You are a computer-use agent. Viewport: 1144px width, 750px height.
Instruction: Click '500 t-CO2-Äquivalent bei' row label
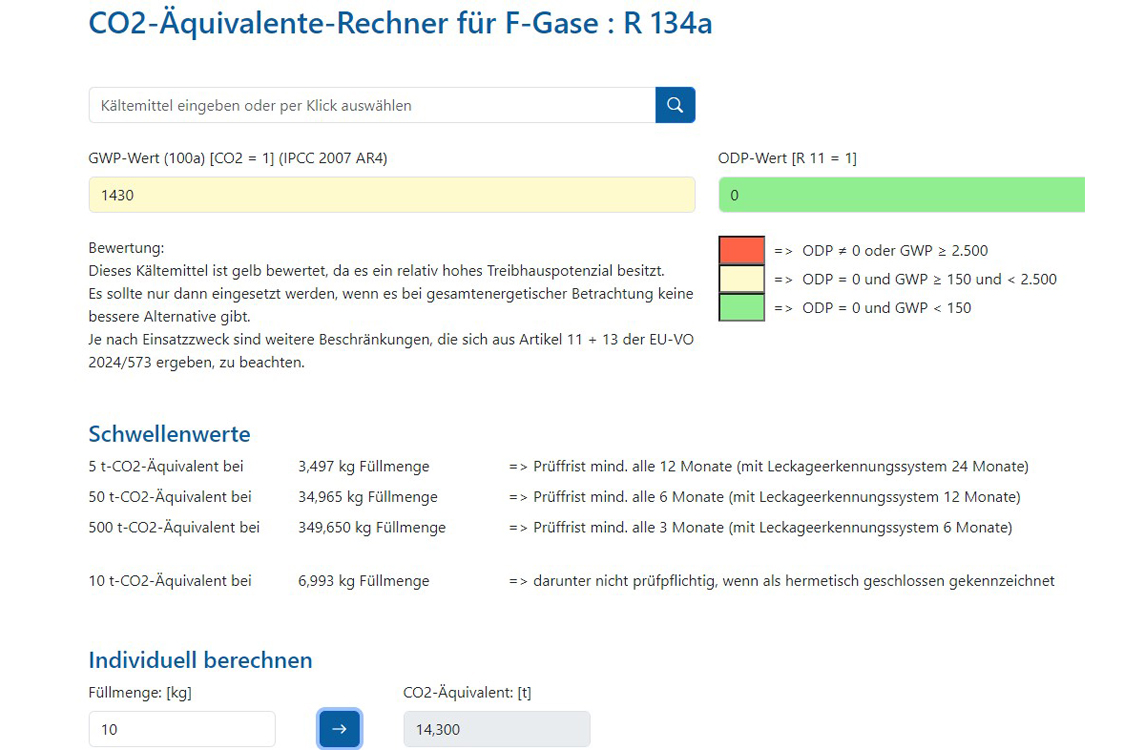tap(174, 527)
